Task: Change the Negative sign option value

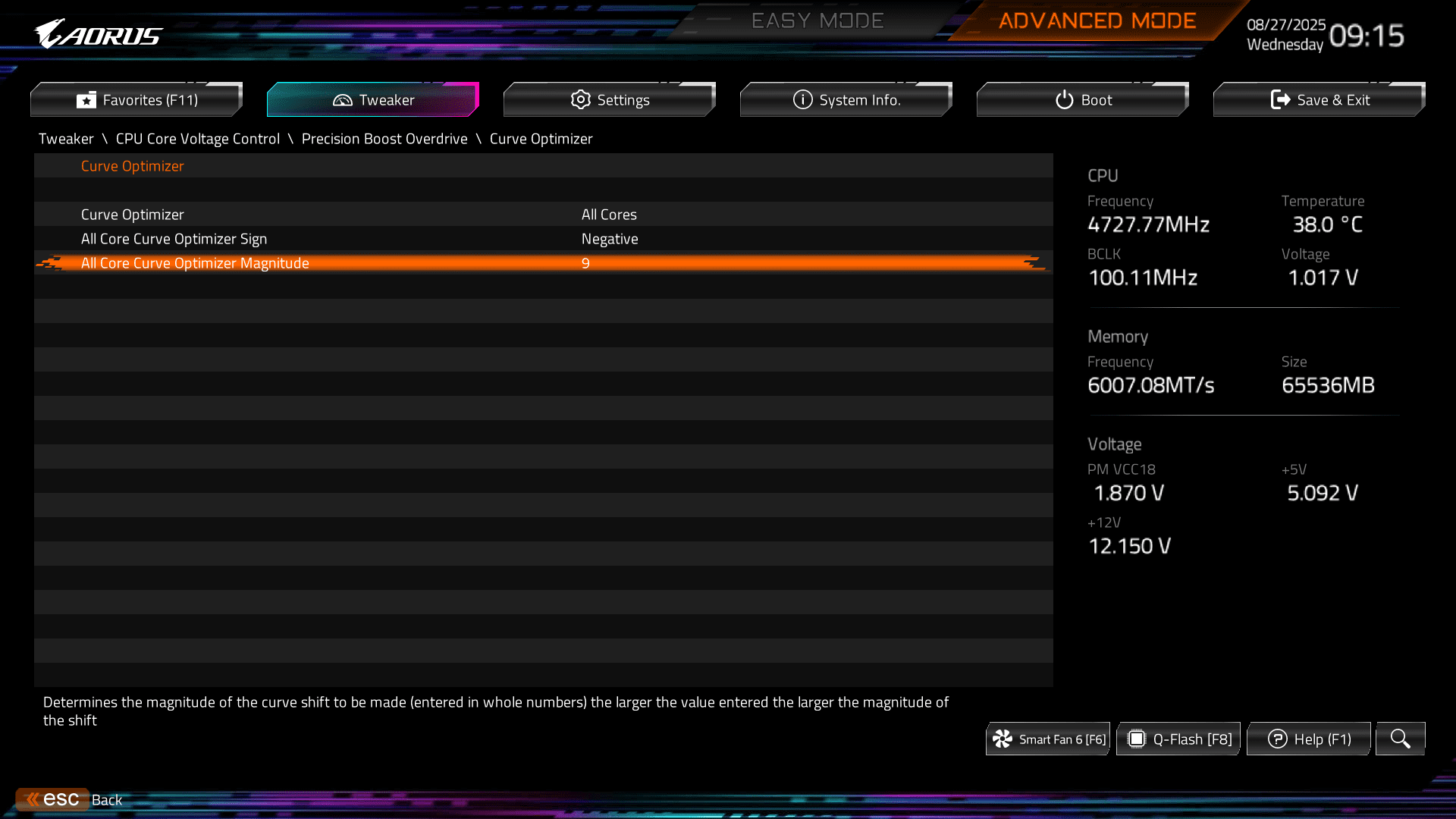Action: point(610,239)
